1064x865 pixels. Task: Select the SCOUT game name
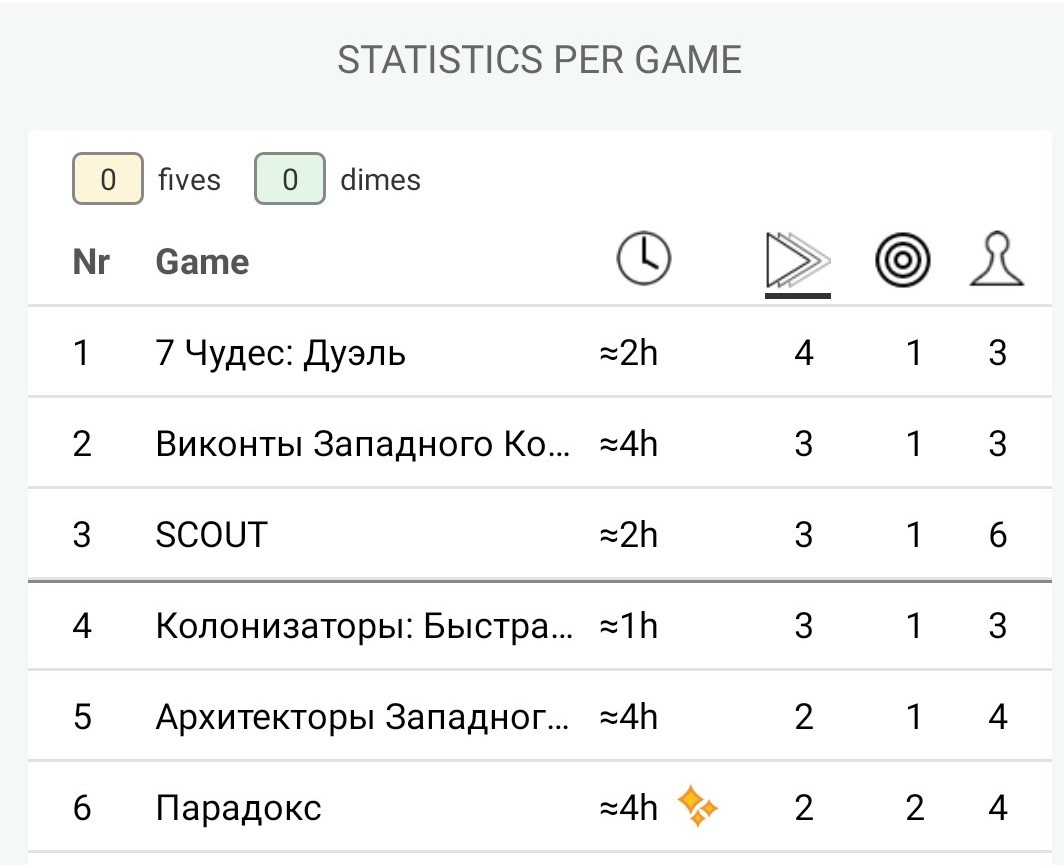[x=212, y=535]
